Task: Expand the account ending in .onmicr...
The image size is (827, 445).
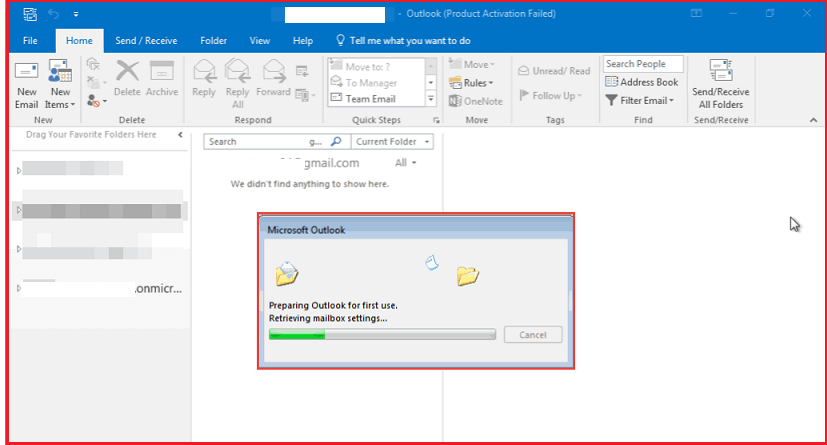Action: 19,288
